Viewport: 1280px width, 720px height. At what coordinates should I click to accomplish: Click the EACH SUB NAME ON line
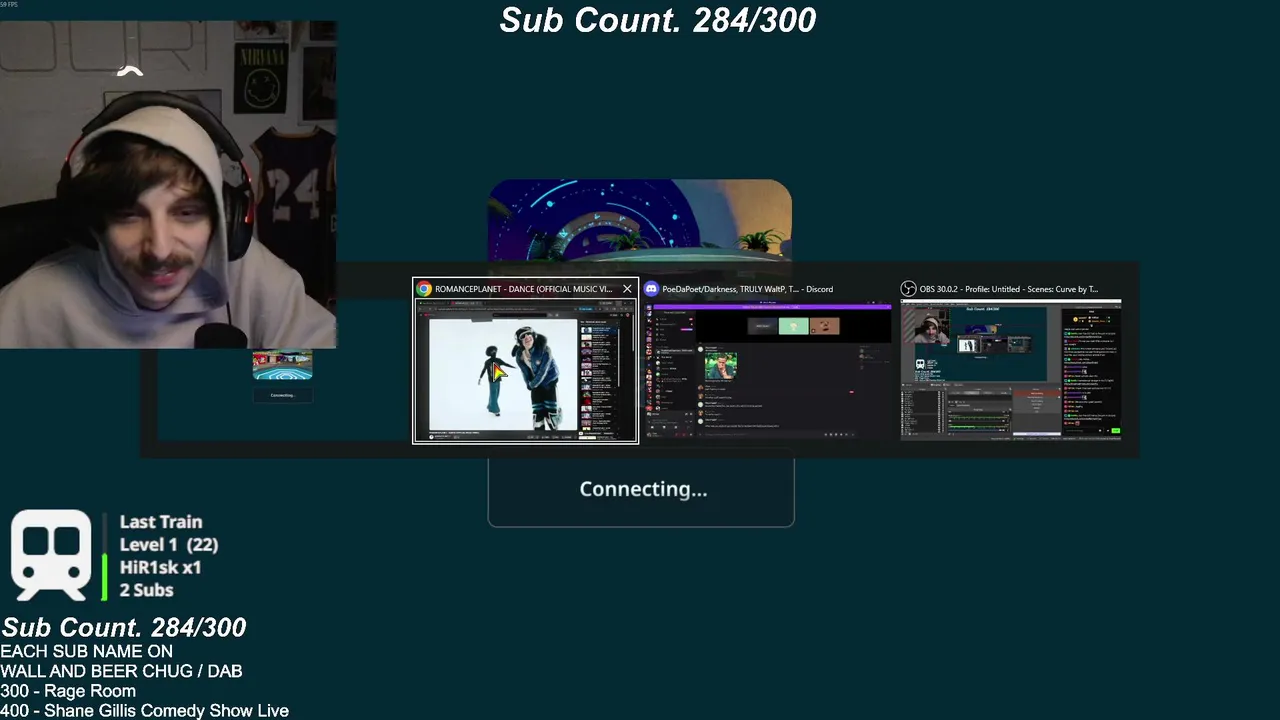pyautogui.click(x=86, y=651)
